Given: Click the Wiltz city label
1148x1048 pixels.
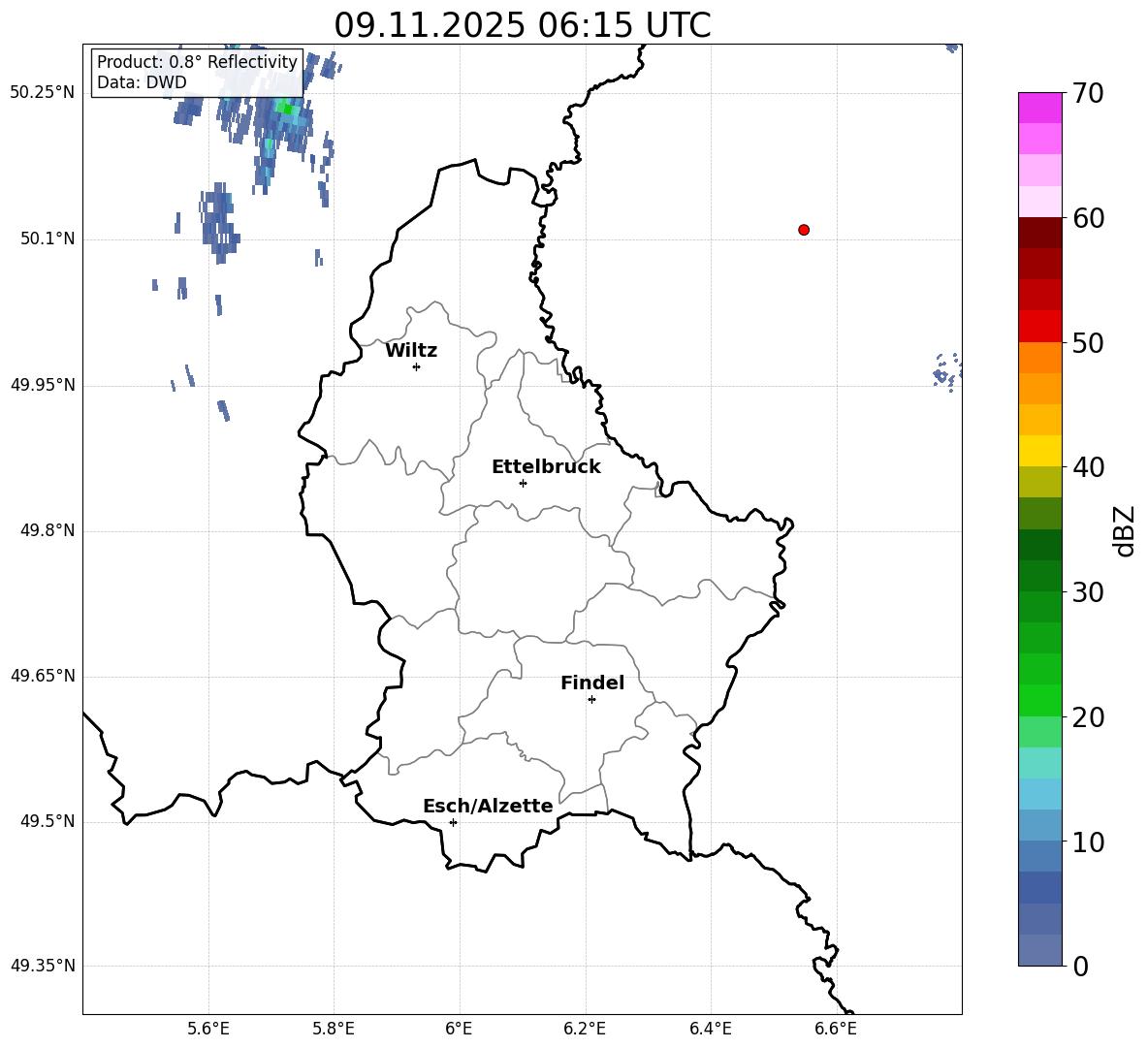Looking at the screenshot, I should tap(411, 351).
